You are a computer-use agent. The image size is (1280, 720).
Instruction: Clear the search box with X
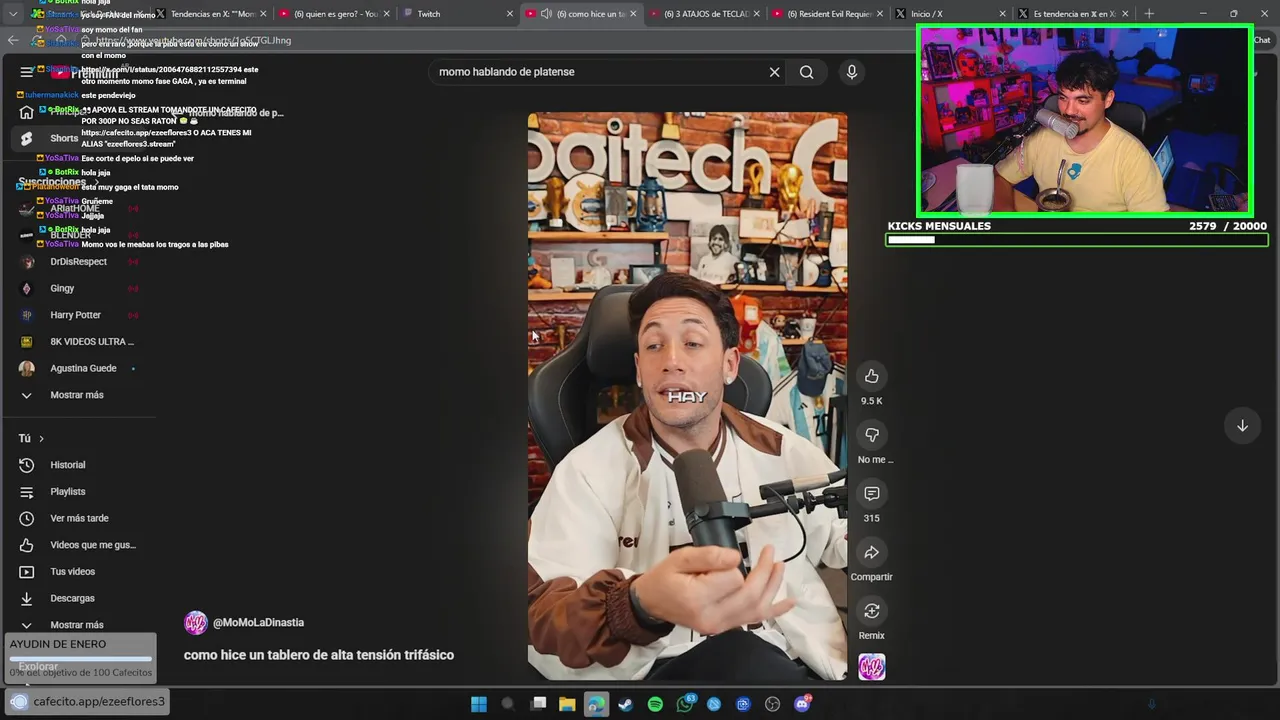774,72
